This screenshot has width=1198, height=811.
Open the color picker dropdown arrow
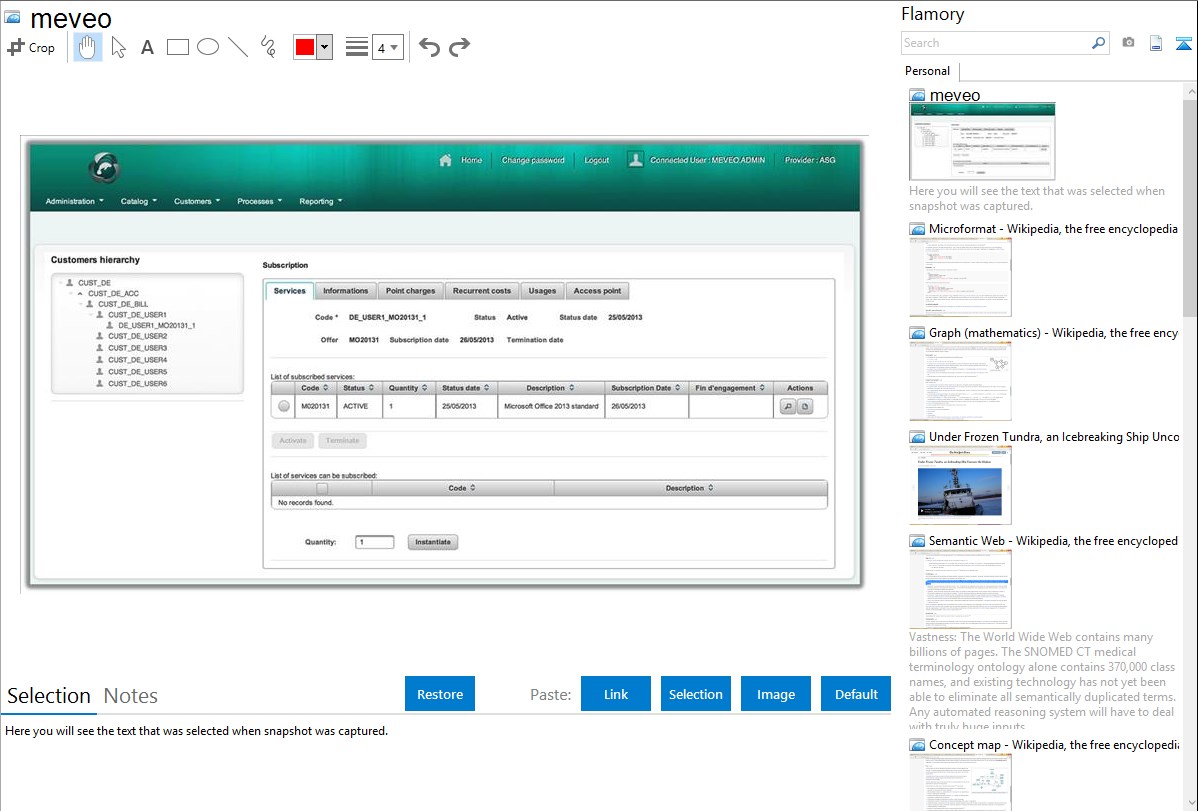click(x=324, y=47)
